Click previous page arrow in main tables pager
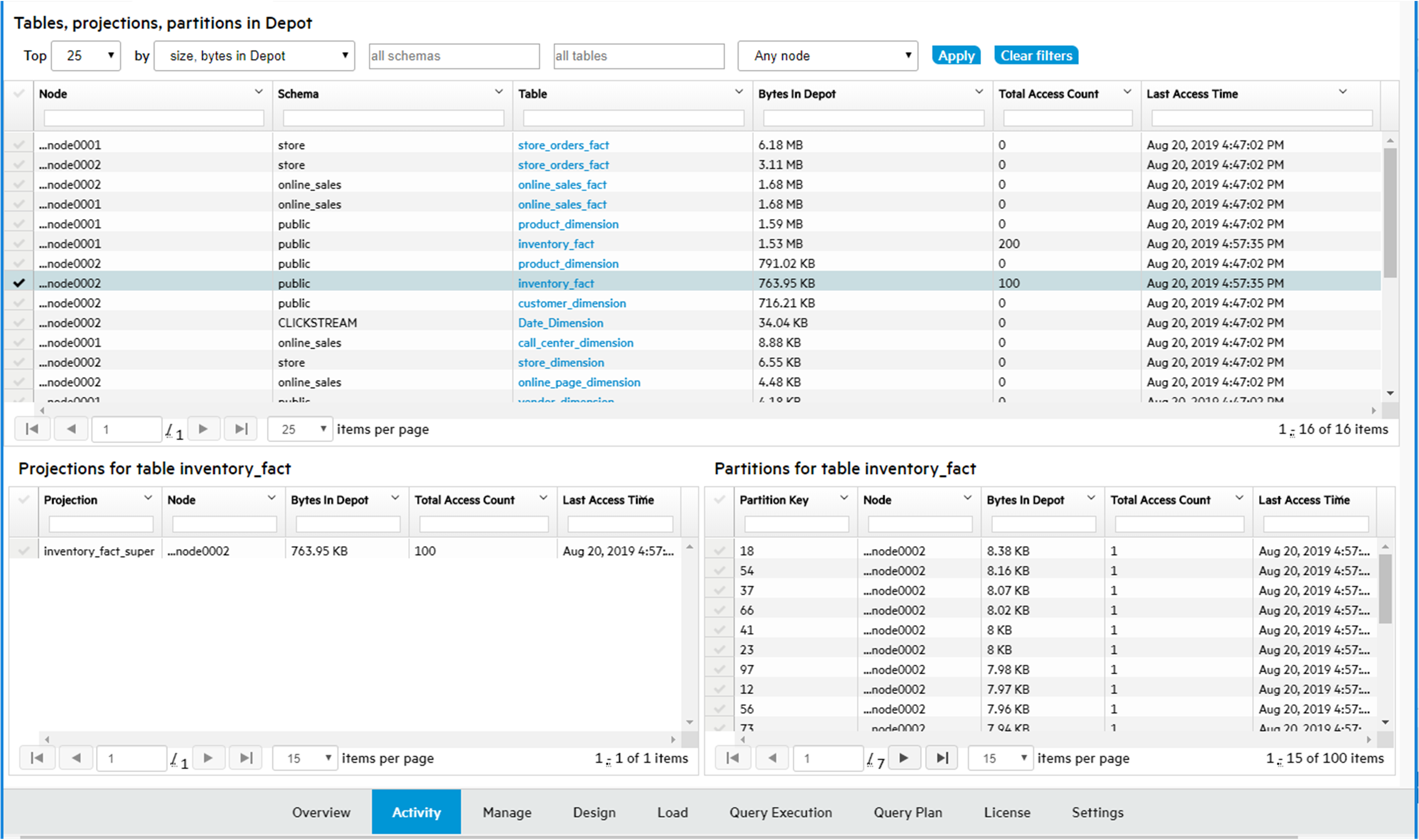Image resolution: width=1419 pixels, height=840 pixels. [71, 429]
